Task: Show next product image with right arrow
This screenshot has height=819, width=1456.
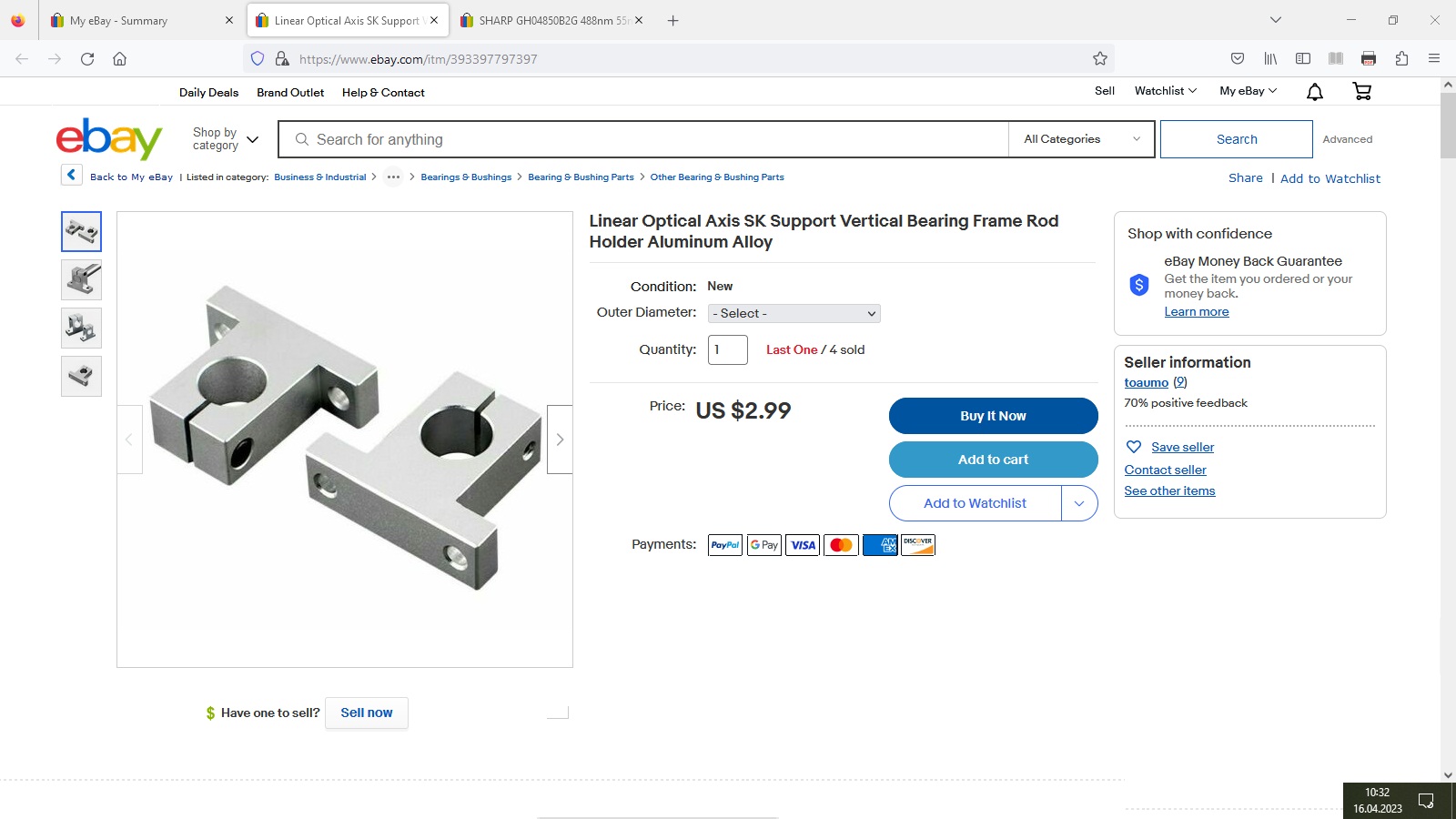Action: (560, 440)
